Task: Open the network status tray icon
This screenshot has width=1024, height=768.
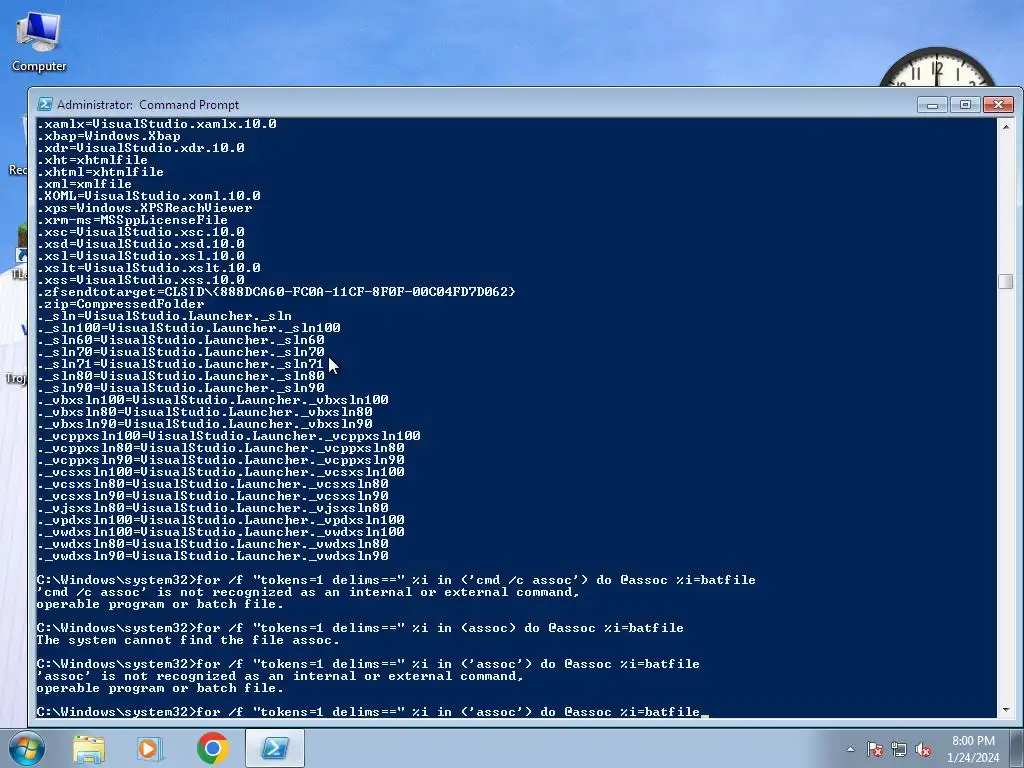Action: [x=899, y=749]
